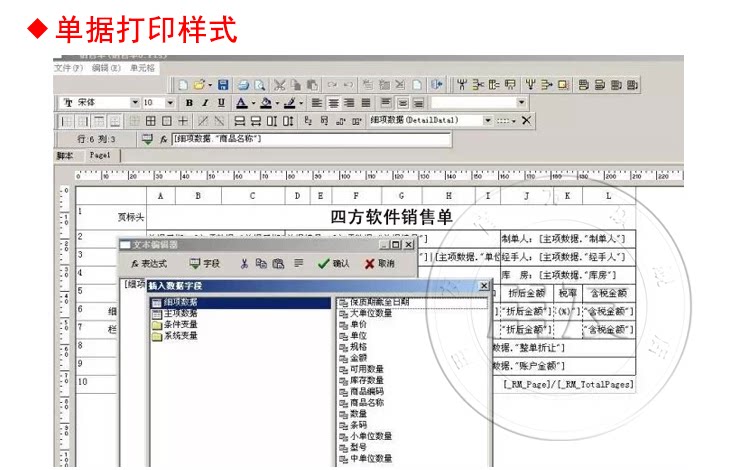Click the green insert field icon by formula bar
The image size is (750, 470).
click(x=147, y=139)
